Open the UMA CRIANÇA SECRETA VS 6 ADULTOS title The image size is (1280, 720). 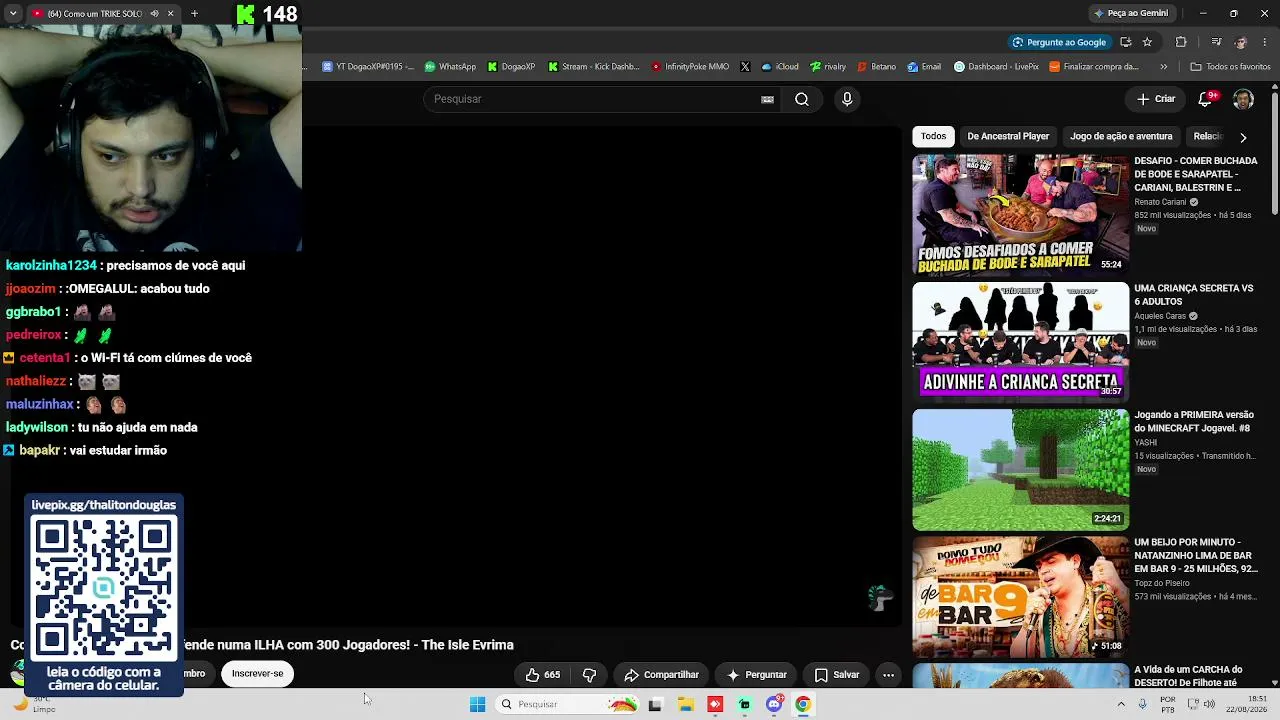click(1193, 295)
